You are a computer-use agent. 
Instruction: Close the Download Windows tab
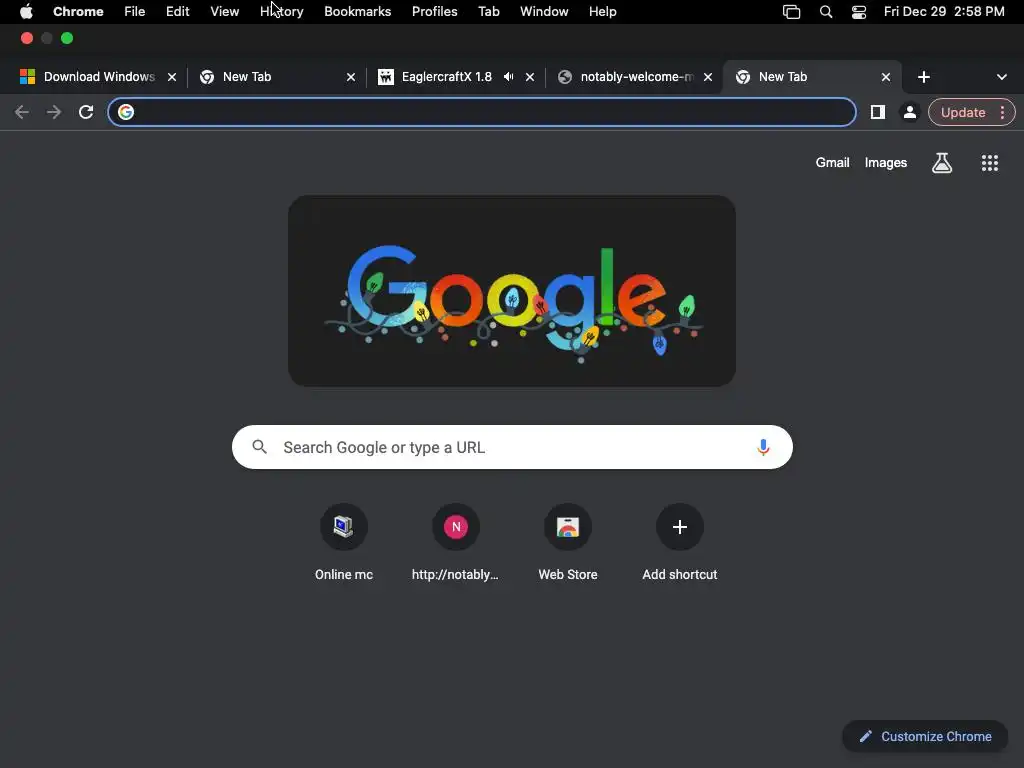coord(172,77)
